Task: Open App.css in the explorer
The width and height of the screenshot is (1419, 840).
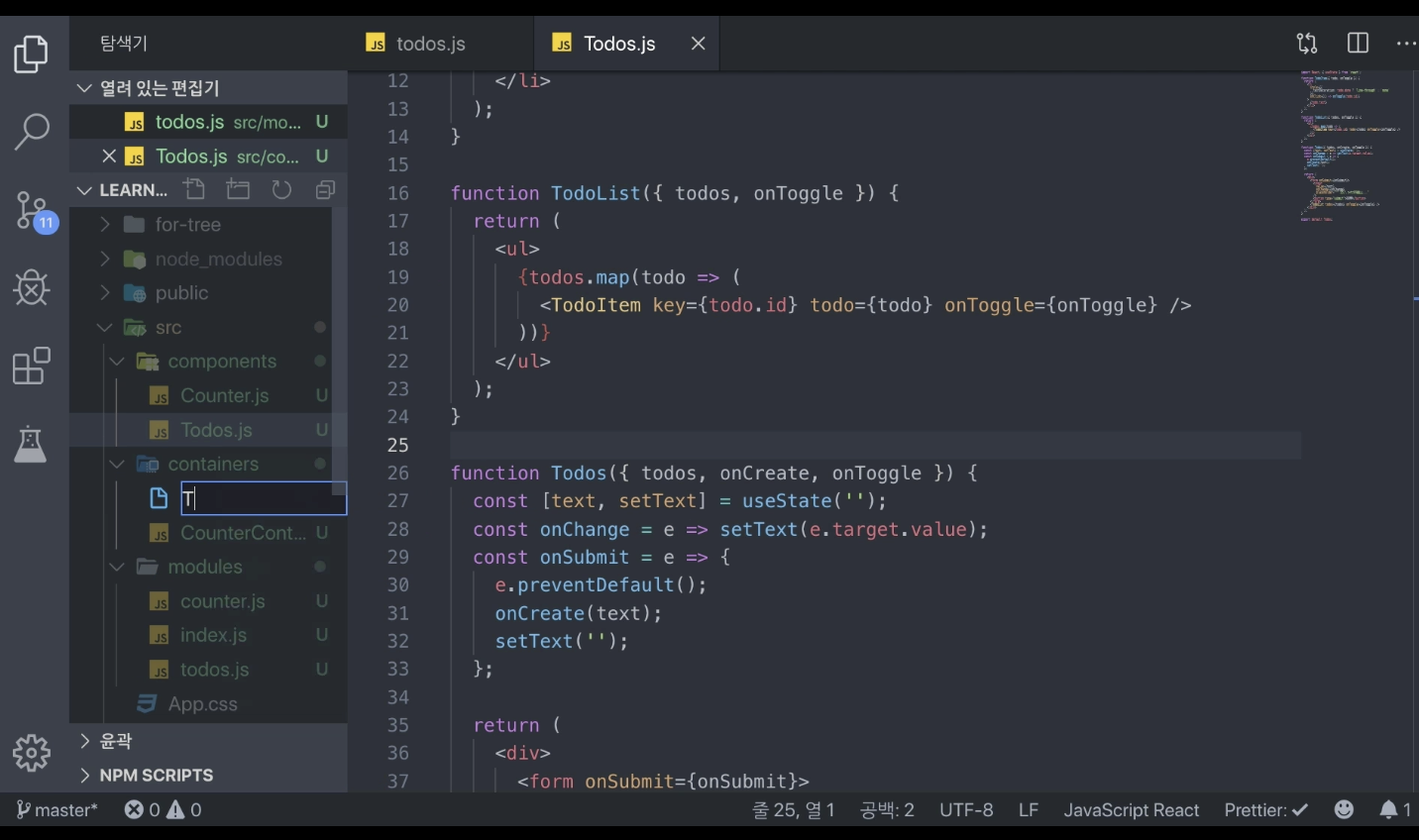Action: coord(208,704)
